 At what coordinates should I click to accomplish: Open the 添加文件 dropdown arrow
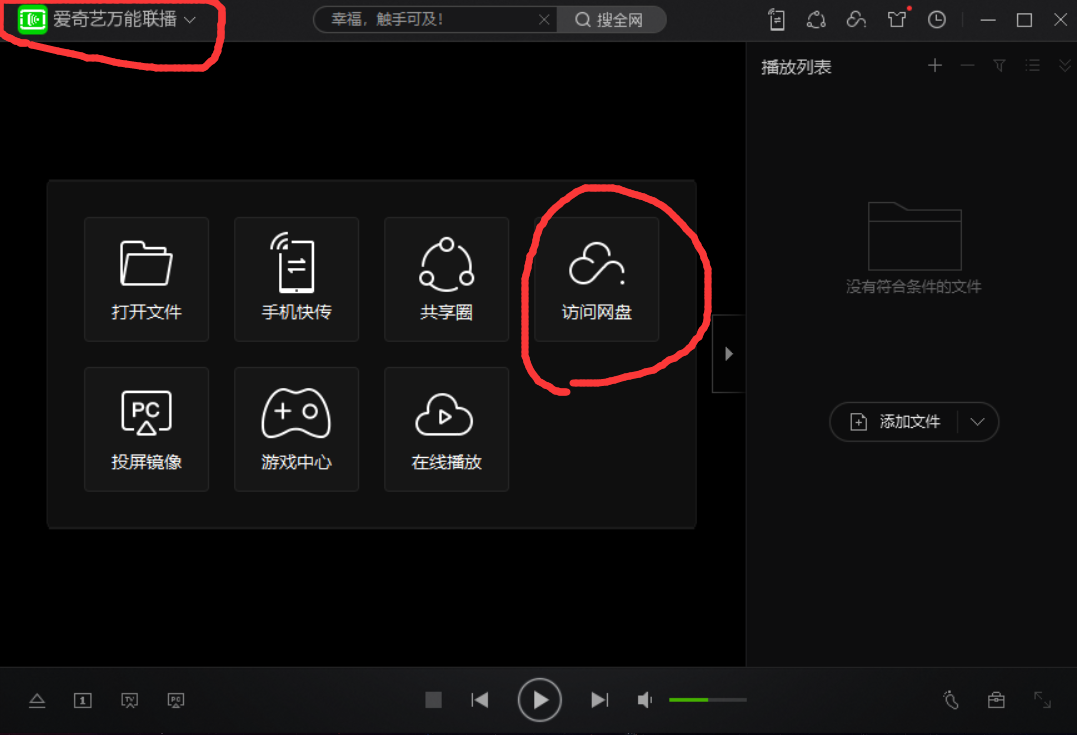pos(977,421)
